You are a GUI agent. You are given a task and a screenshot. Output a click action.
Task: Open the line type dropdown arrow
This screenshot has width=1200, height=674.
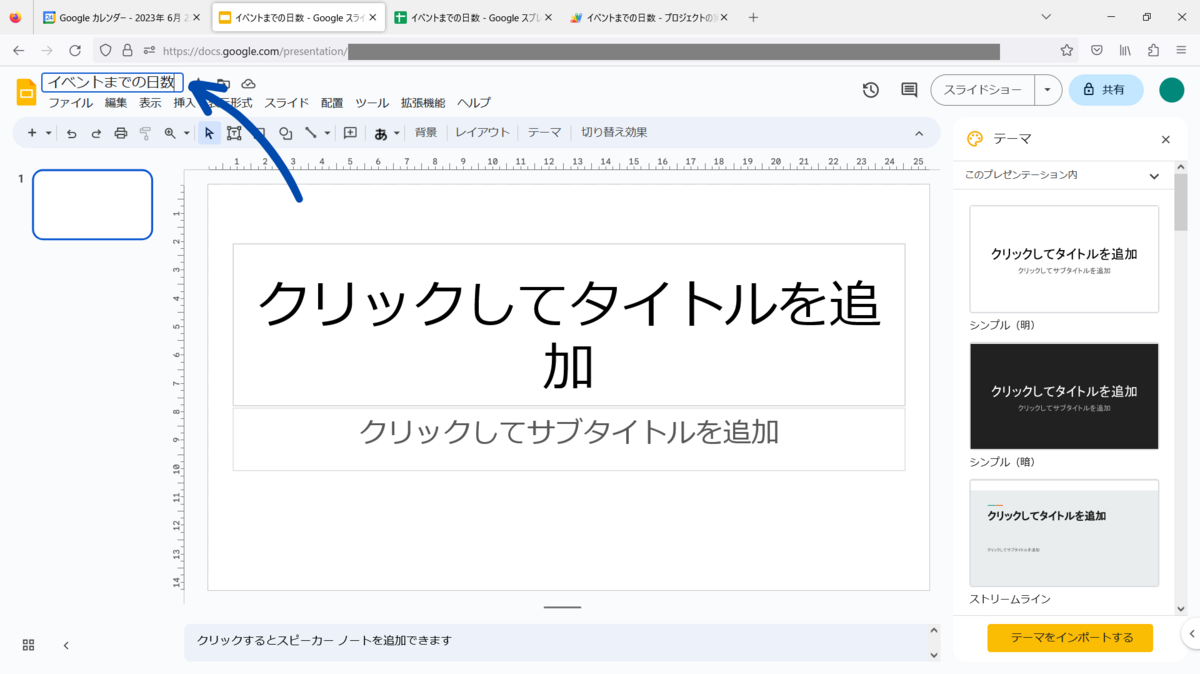pyautogui.click(x=327, y=133)
